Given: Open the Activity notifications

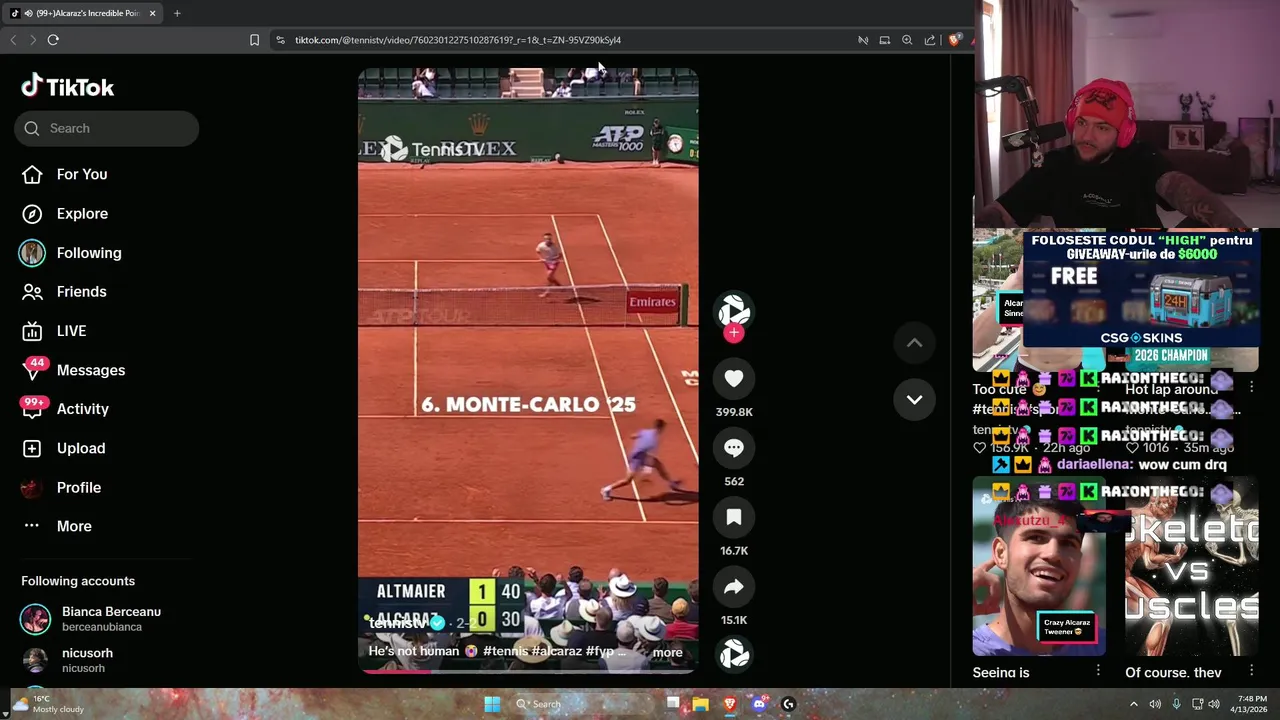Looking at the screenshot, I should pyautogui.click(x=65, y=409).
